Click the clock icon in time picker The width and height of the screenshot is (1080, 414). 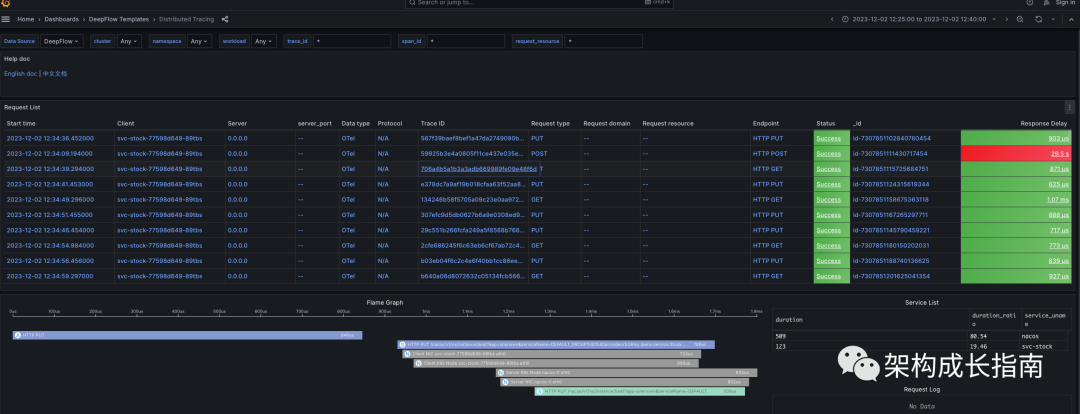[x=845, y=19]
